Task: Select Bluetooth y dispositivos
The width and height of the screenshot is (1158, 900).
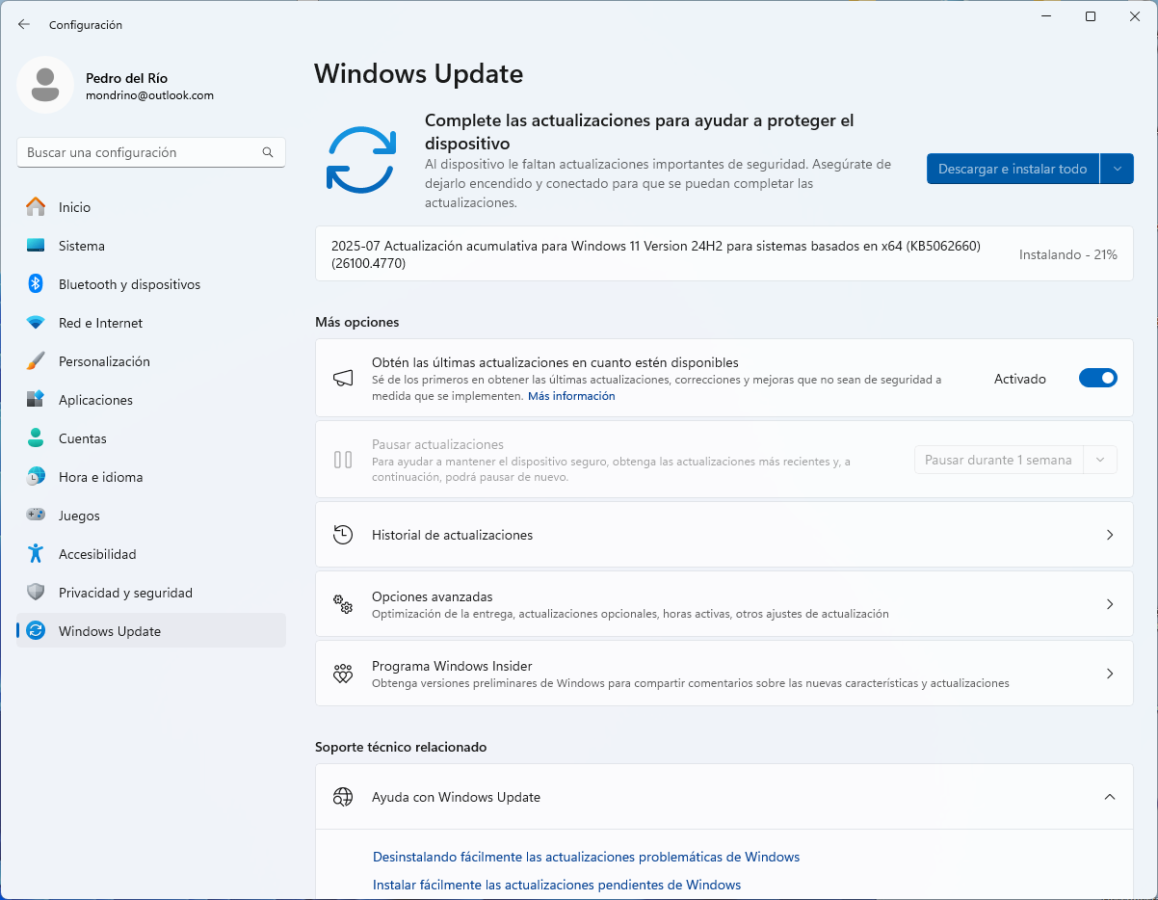Action: (151, 284)
